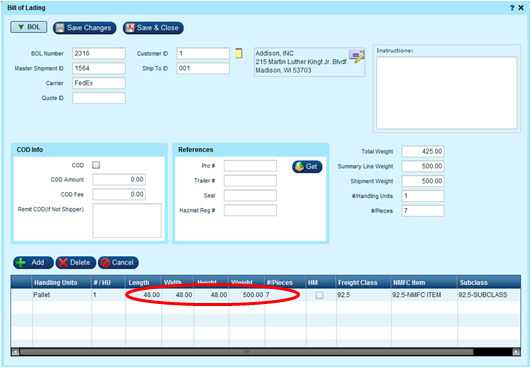
Task: Add a new handling unit line
Action: click(33, 263)
